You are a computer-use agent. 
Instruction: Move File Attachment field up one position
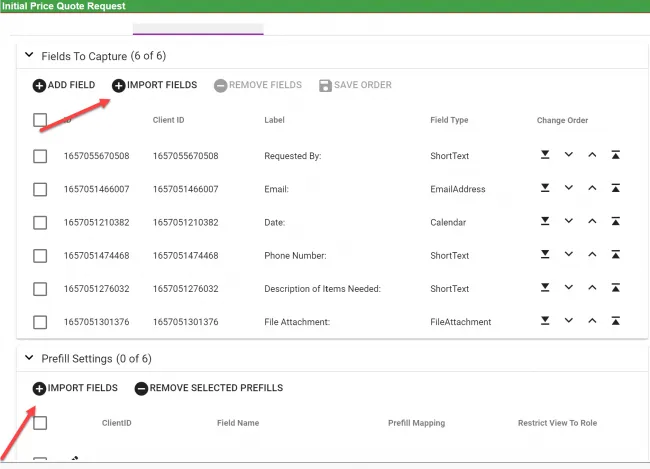(x=592, y=322)
